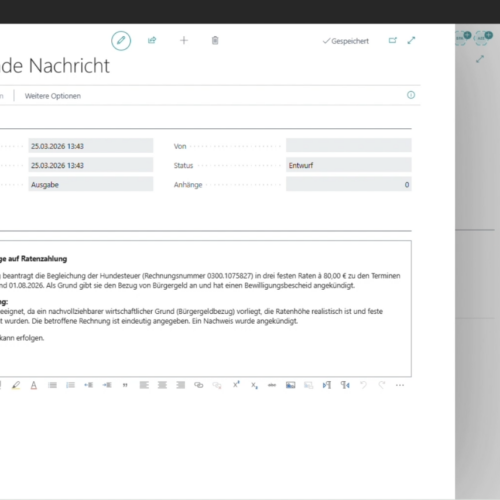This screenshot has width=500, height=500.
Task: Click the Status field Entwurf
Action: pyautogui.click(x=349, y=165)
